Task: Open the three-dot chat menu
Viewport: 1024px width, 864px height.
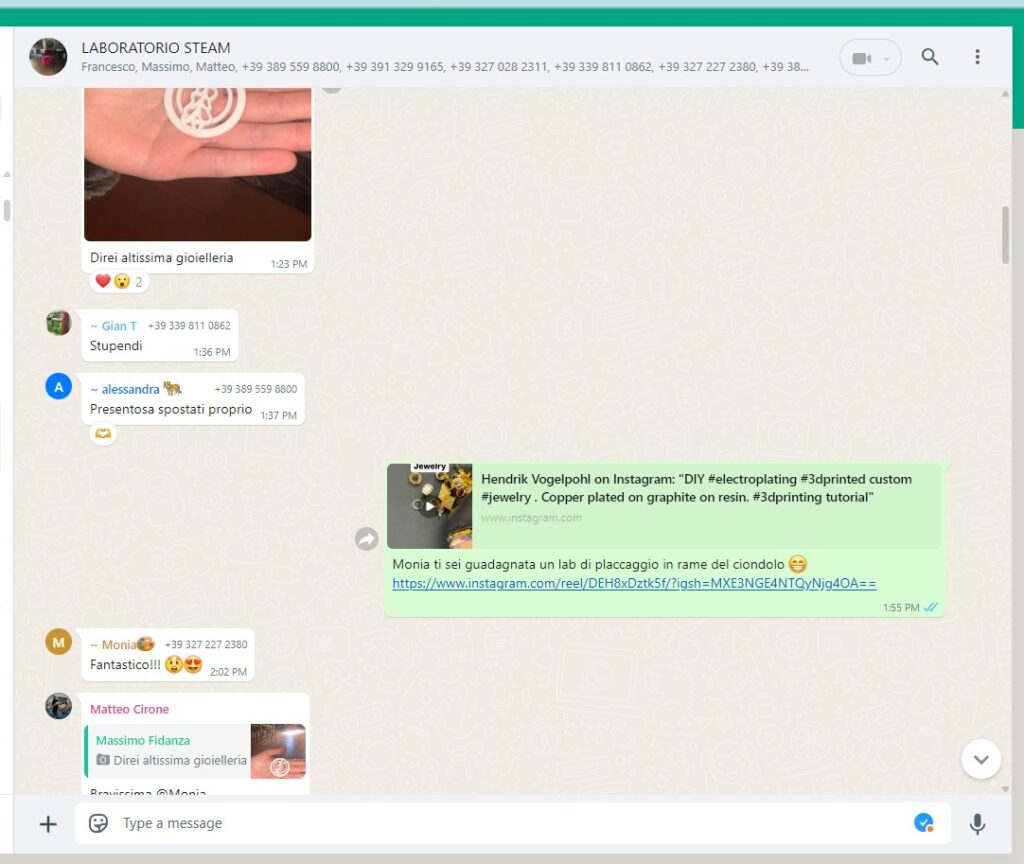Action: [x=977, y=57]
